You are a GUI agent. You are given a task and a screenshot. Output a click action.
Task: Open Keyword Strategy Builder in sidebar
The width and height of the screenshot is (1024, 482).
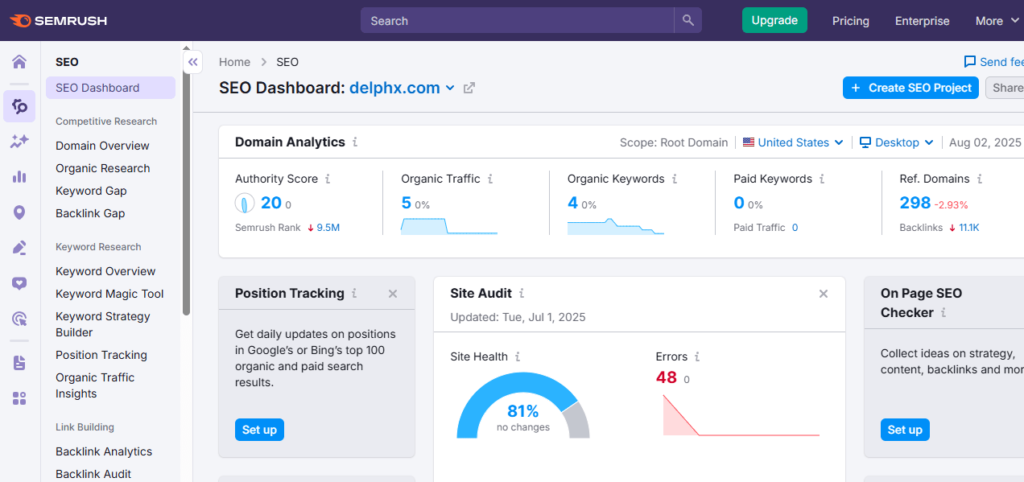click(103, 325)
